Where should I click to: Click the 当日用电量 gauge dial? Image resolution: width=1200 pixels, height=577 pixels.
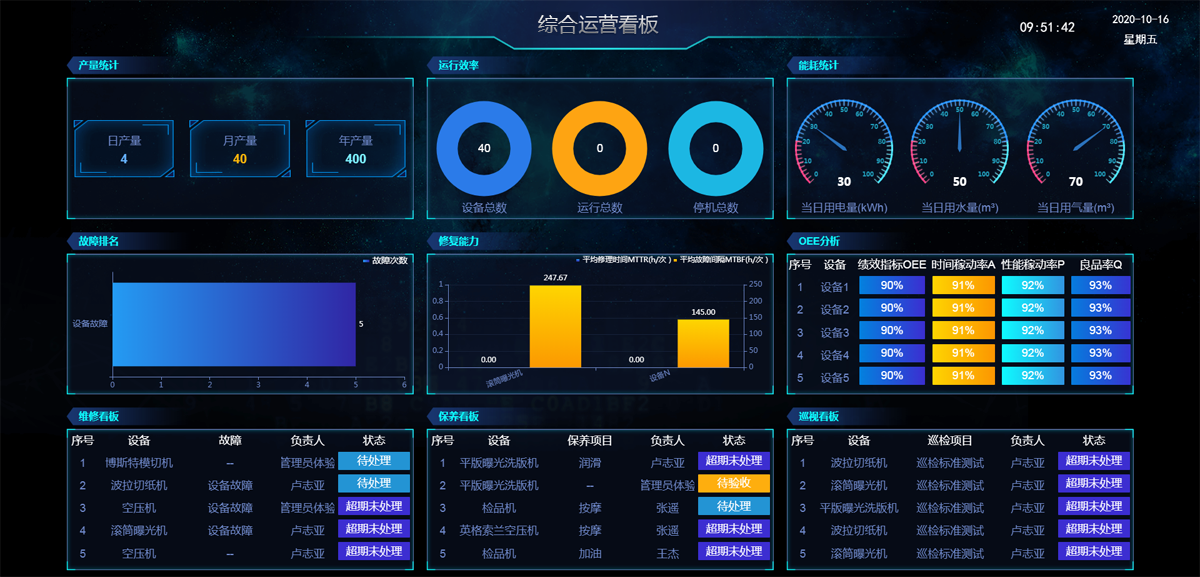pyautogui.click(x=844, y=146)
